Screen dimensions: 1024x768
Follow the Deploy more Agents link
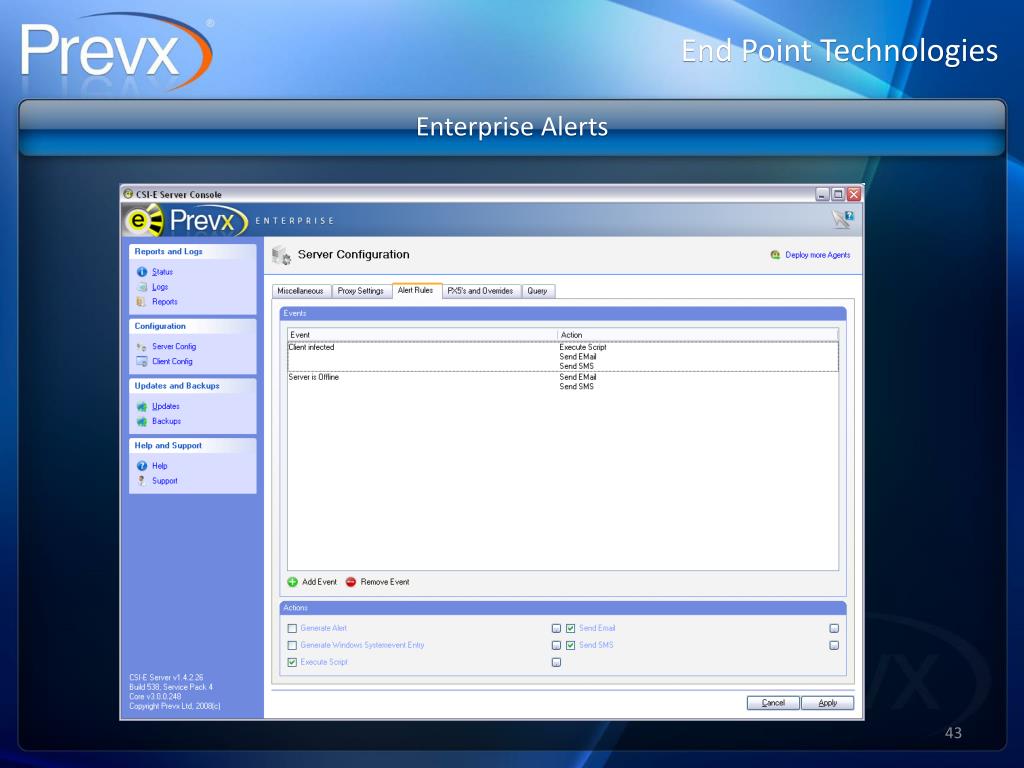point(818,255)
